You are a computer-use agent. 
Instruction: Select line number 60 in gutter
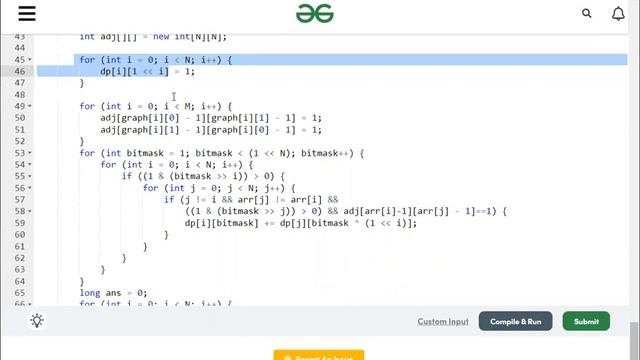pos(20,235)
